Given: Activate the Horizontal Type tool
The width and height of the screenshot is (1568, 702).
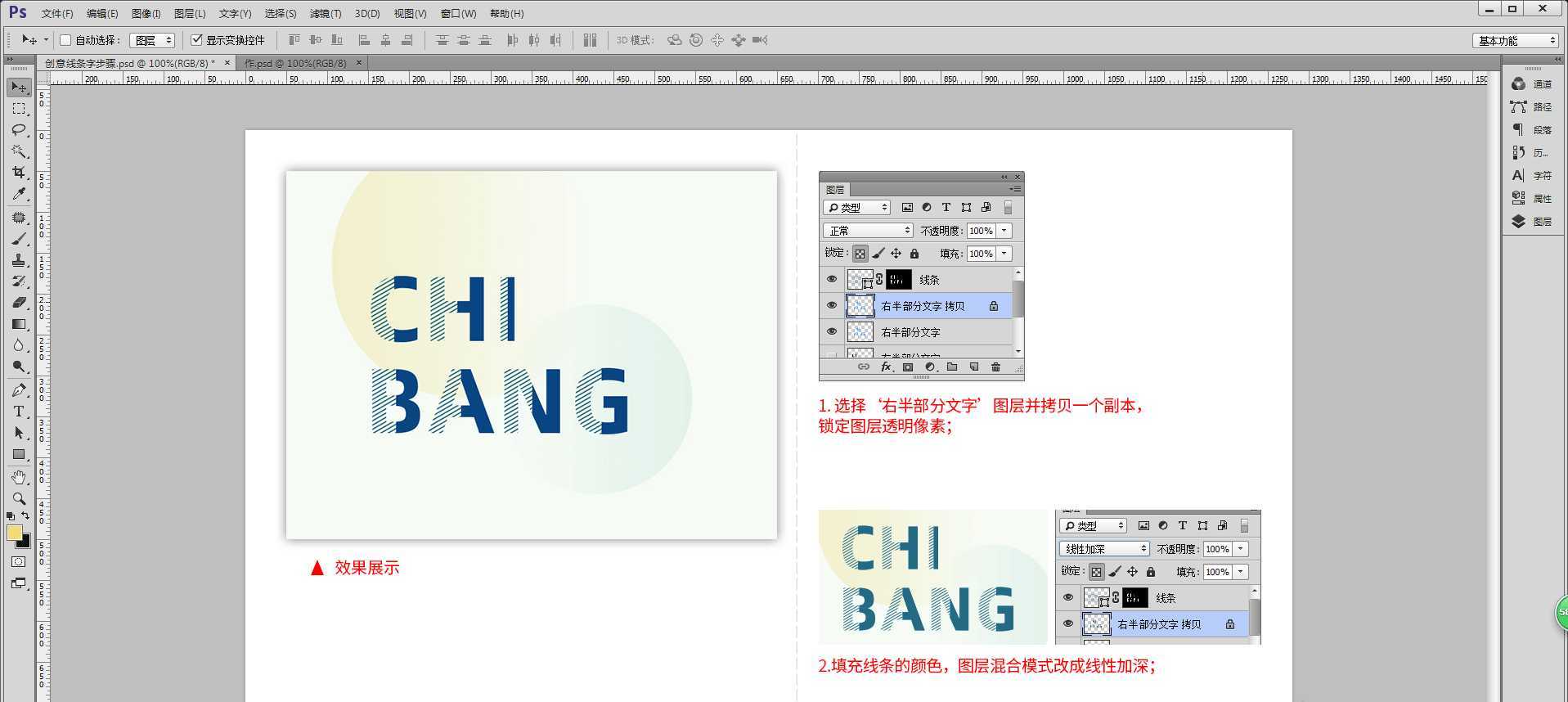Looking at the screenshot, I should coord(19,412).
